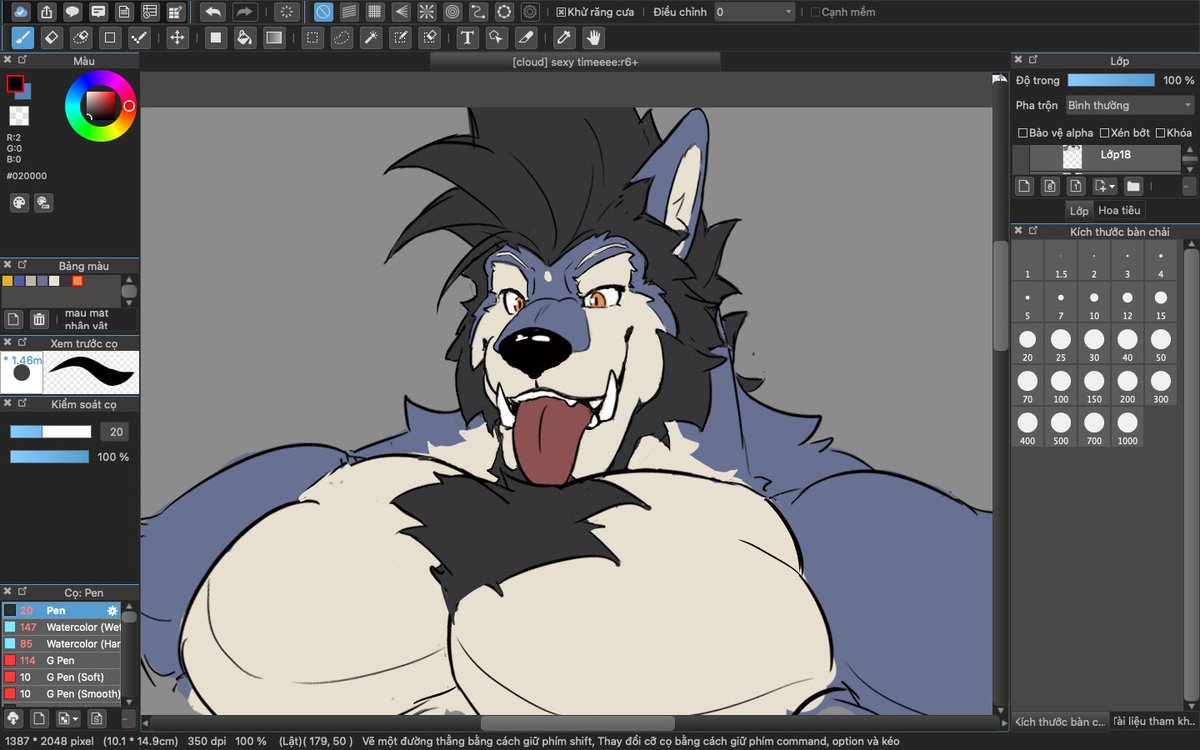The height and width of the screenshot is (750, 1200).
Task: Click the share/export icon in top toolbar
Action: pos(47,12)
